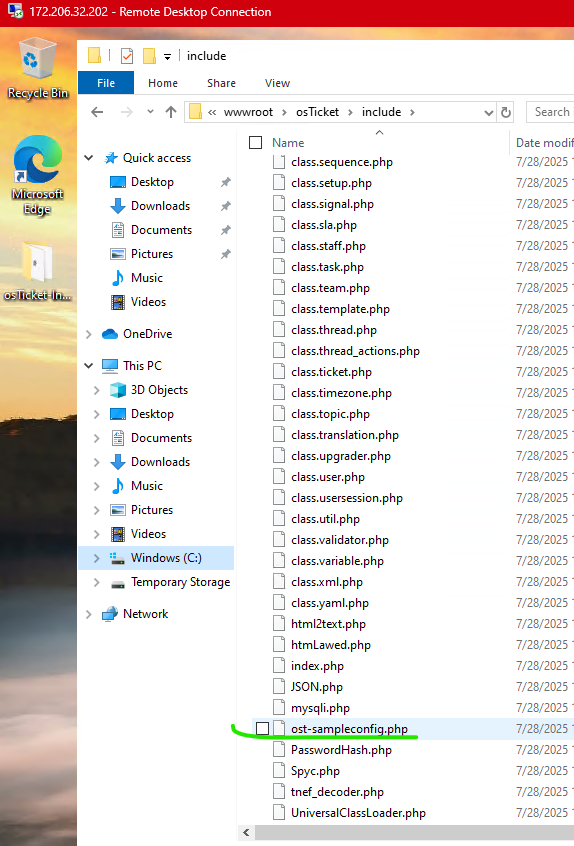Unpin Desktop using its pin icon
Viewport: 574px width, 846px height.
point(226,182)
